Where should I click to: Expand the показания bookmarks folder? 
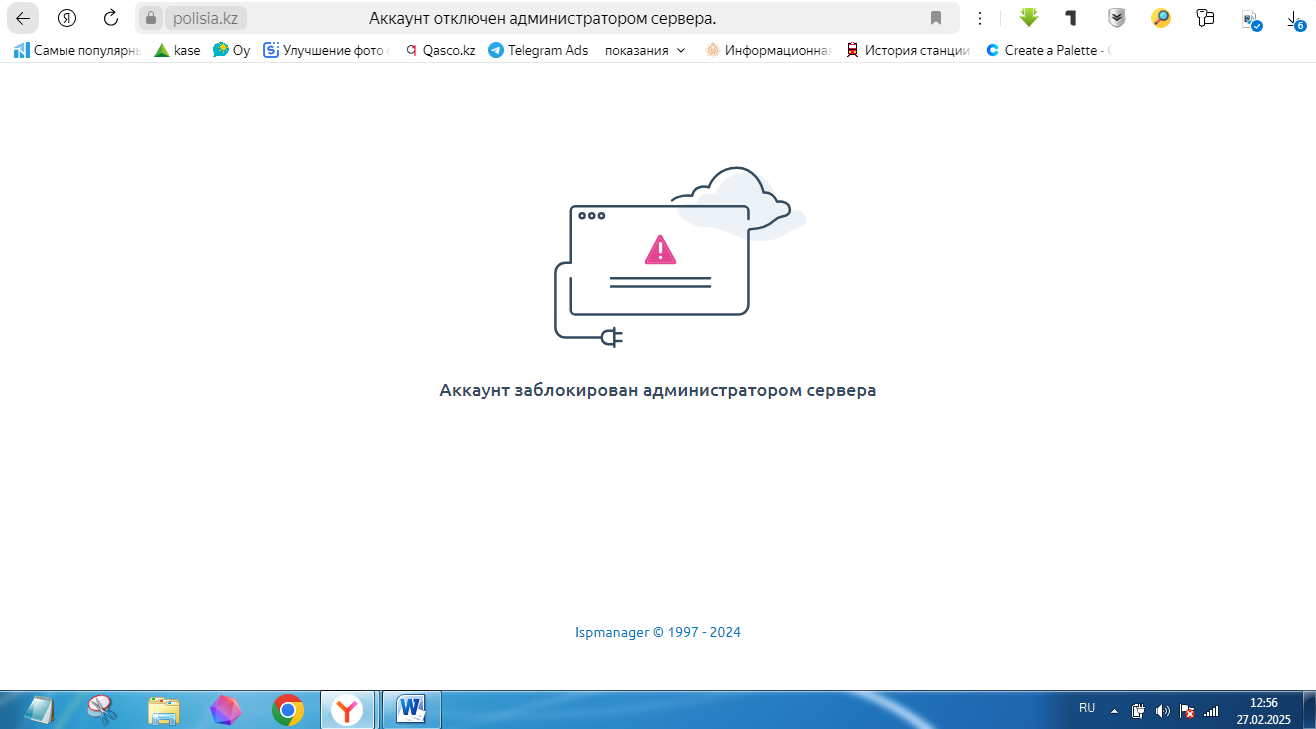click(645, 50)
